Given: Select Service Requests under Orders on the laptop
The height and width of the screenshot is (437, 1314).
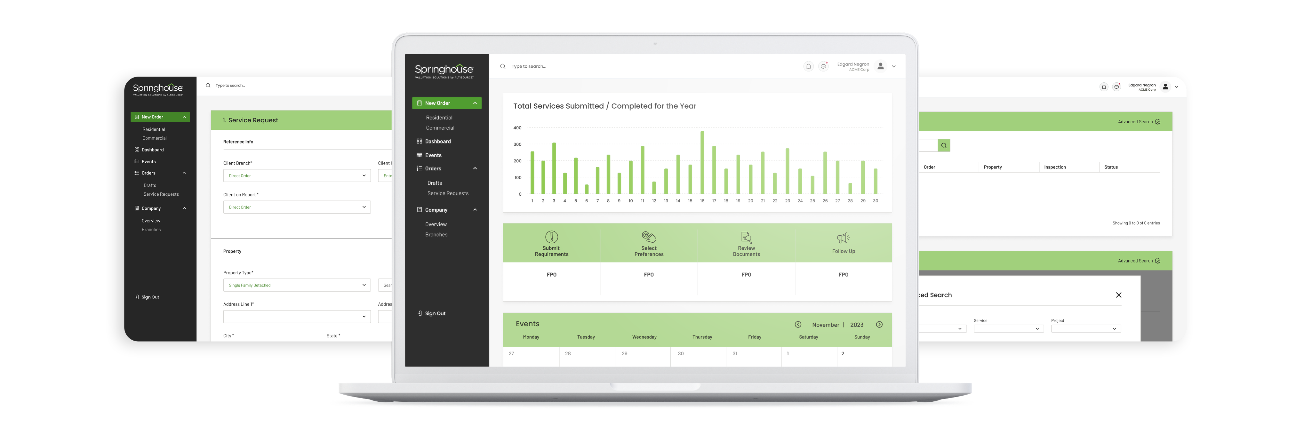Looking at the screenshot, I should coord(448,193).
